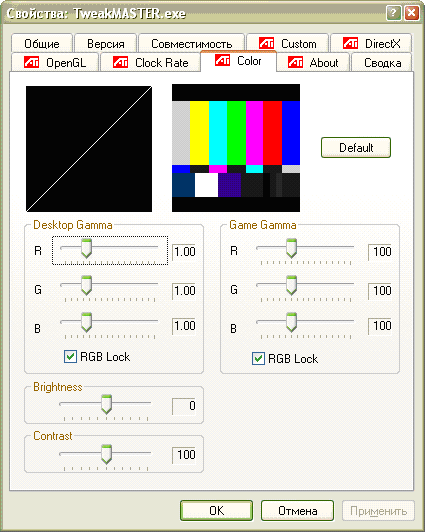The width and height of the screenshot is (425, 532).
Task: Click the Brightness slider thumb
Action: [107, 404]
